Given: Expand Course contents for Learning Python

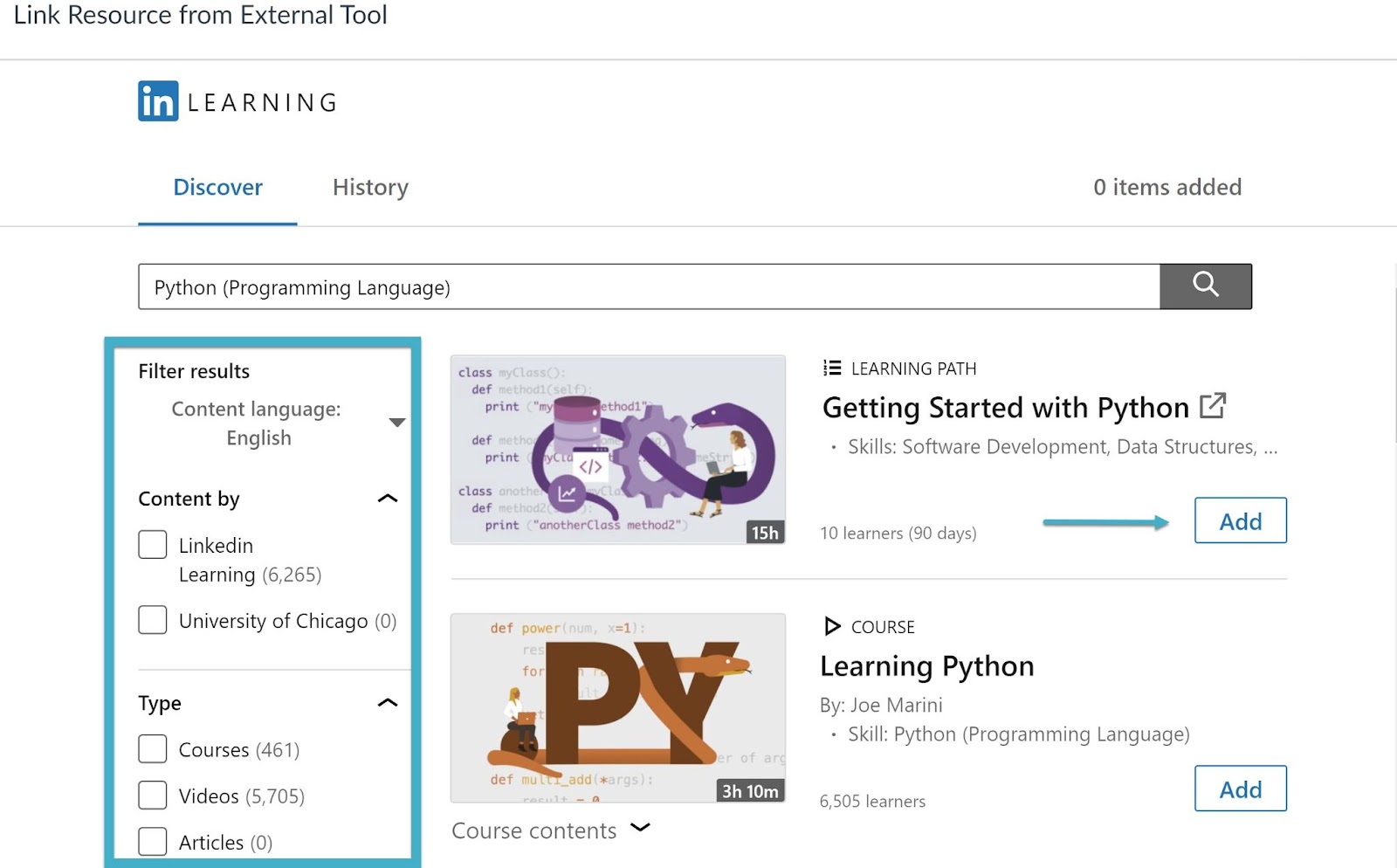Looking at the screenshot, I should pyautogui.click(x=641, y=828).
